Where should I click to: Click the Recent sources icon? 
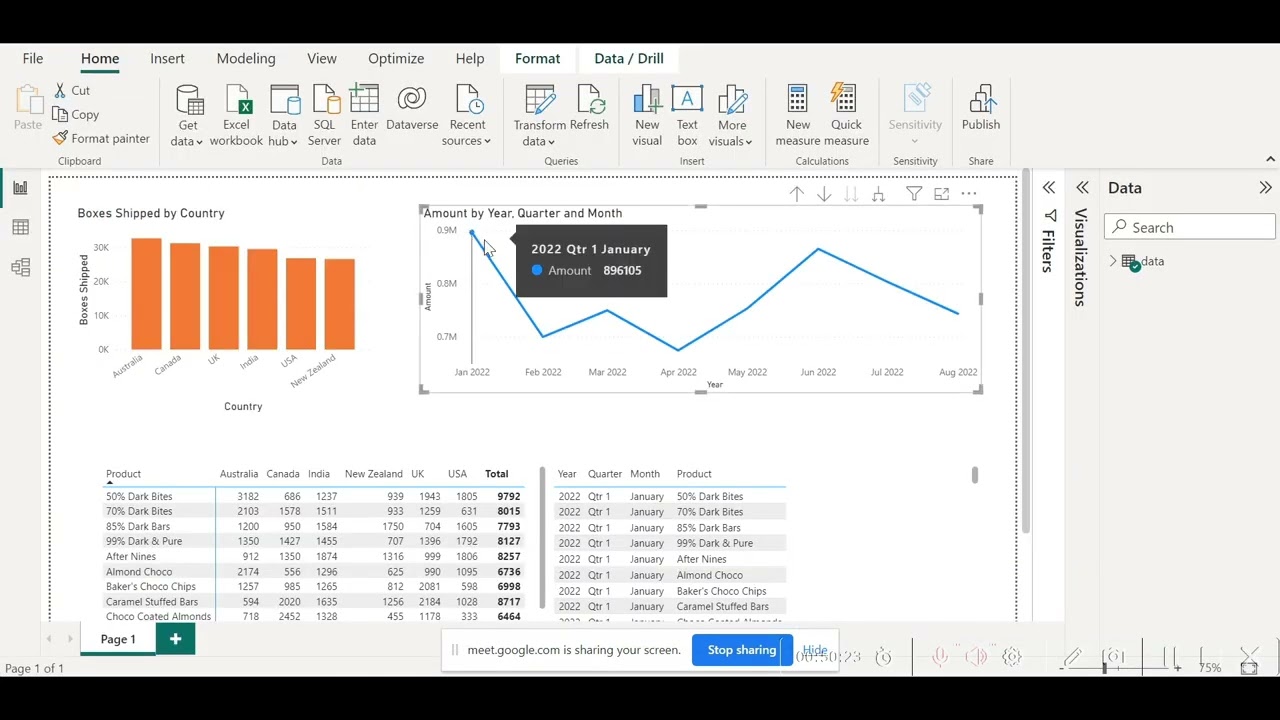point(467,100)
